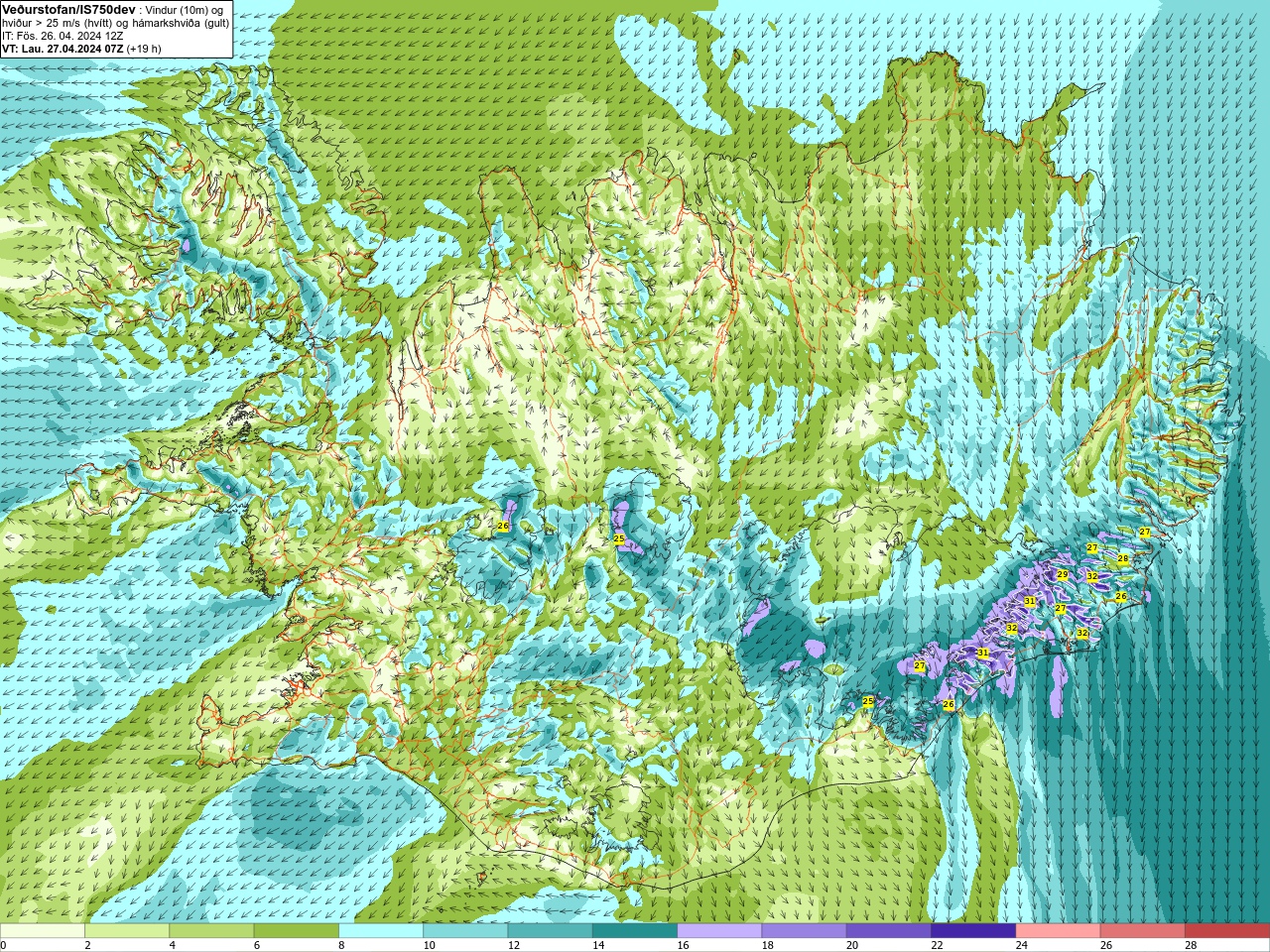Click the "Veðurstofan/IS750dev" title text
Screen dimensions: 1270x952
click(x=68, y=9)
